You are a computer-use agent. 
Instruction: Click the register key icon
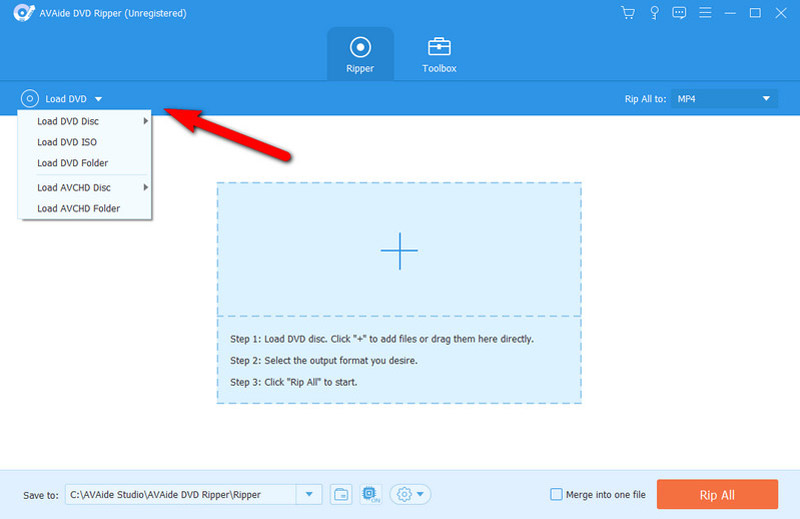coord(654,13)
